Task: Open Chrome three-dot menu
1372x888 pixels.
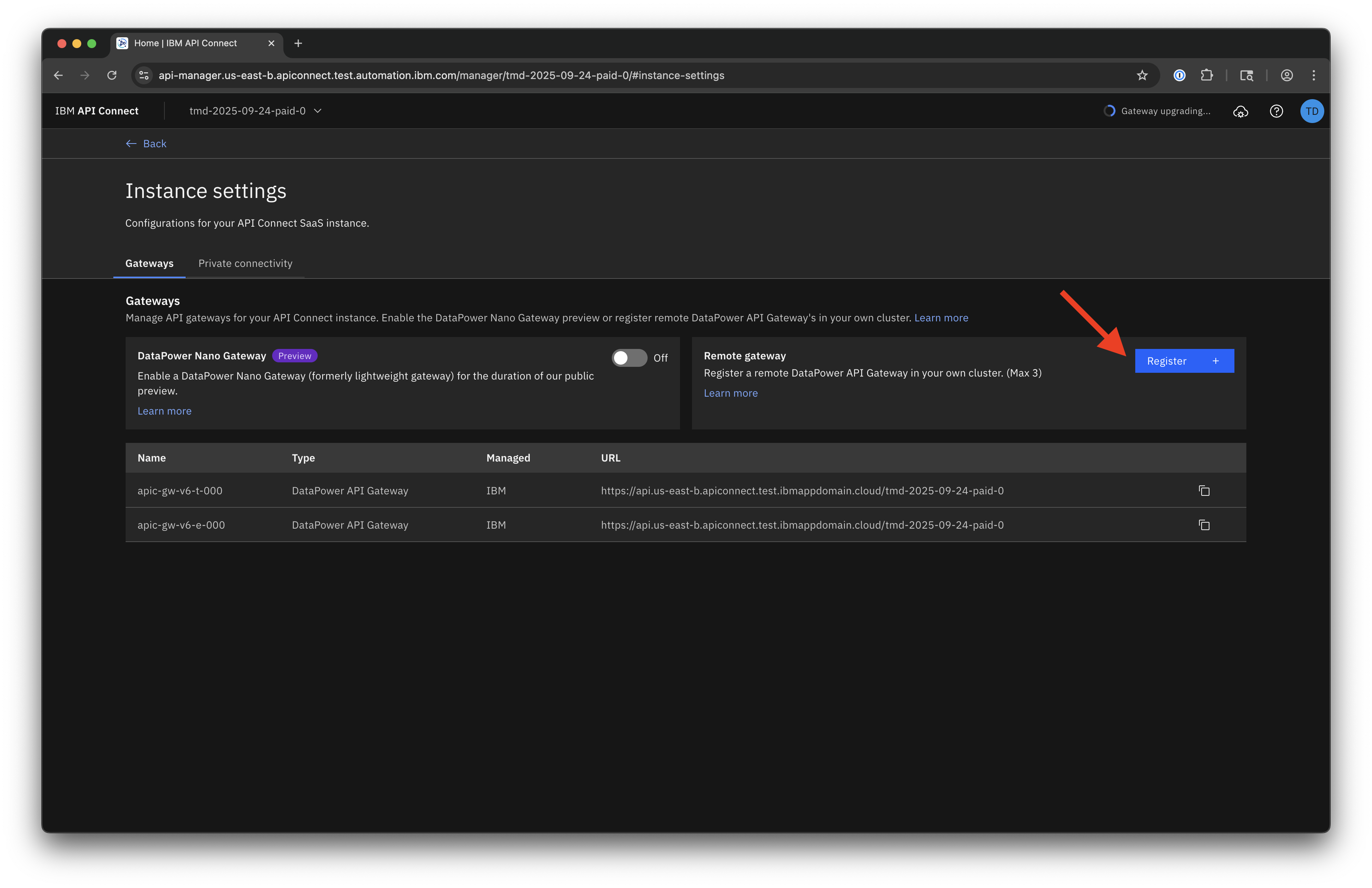Action: pos(1313,75)
